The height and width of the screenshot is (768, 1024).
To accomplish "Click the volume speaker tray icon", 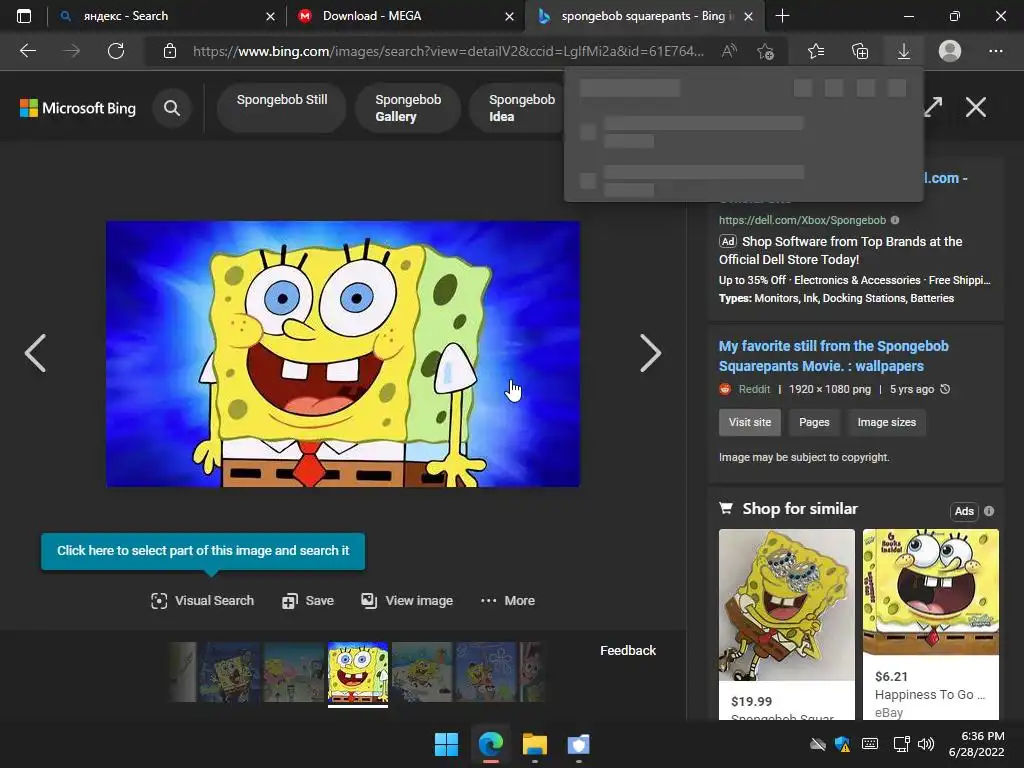I will pyautogui.click(x=925, y=744).
